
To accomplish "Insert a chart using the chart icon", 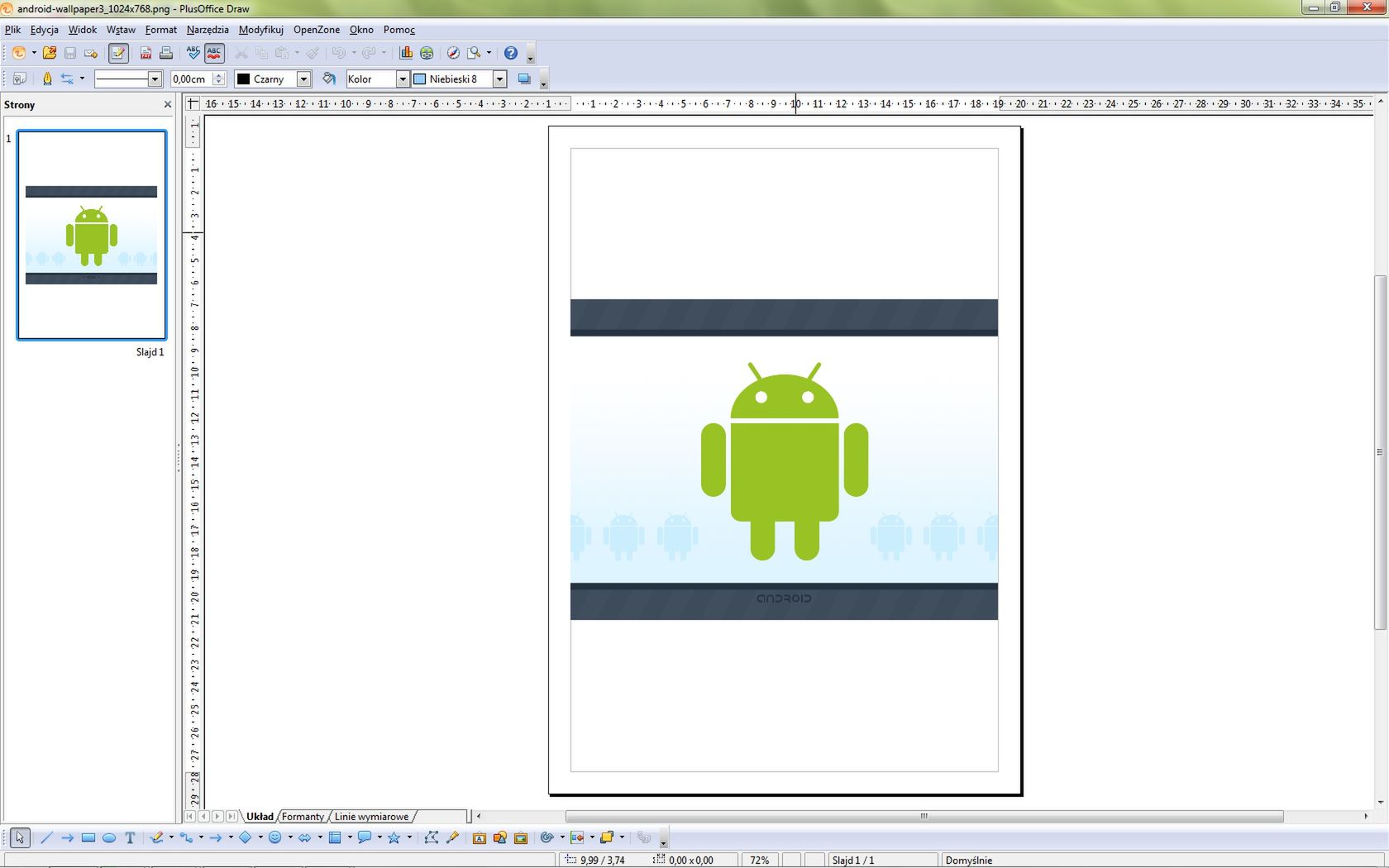I will click(x=406, y=53).
